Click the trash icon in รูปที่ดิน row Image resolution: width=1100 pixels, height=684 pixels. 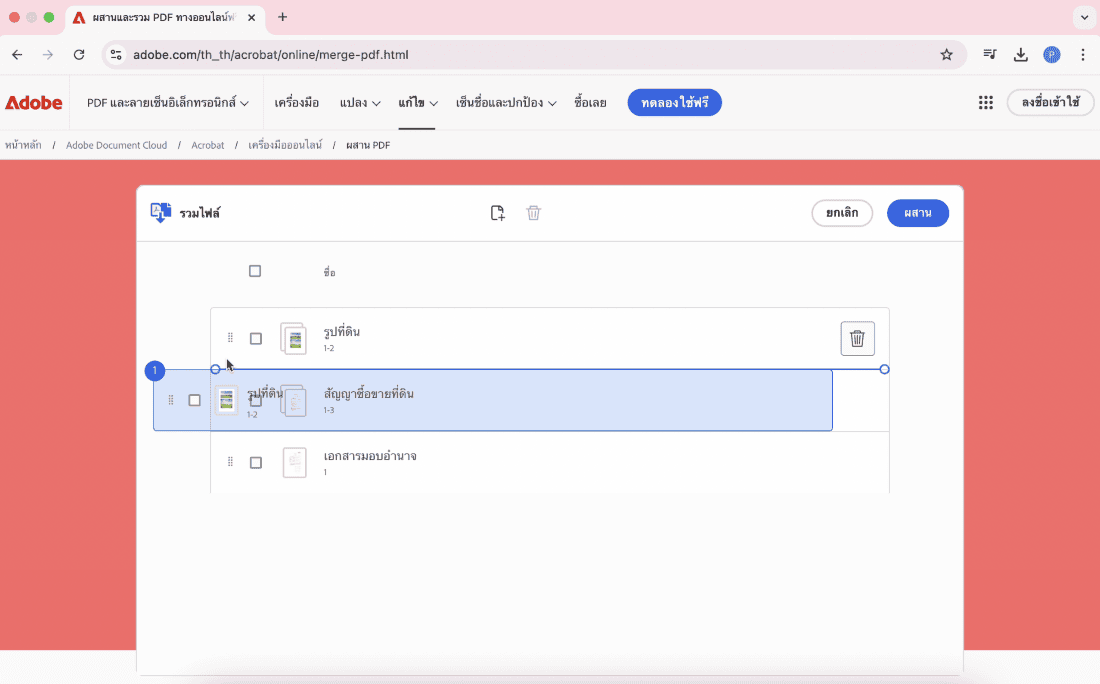pyautogui.click(x=857, y=339)
